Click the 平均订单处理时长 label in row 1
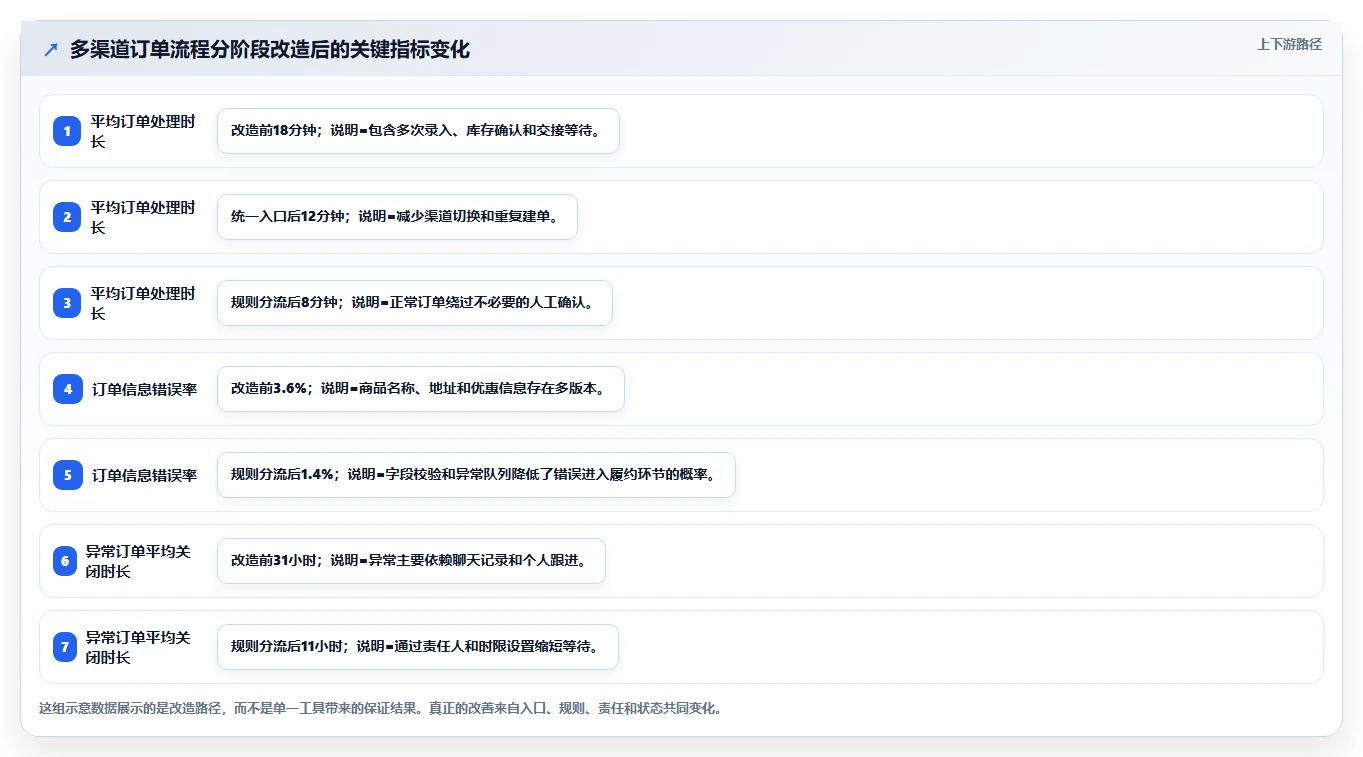This screenshot has height=757, width=1363. coord(143,131)
